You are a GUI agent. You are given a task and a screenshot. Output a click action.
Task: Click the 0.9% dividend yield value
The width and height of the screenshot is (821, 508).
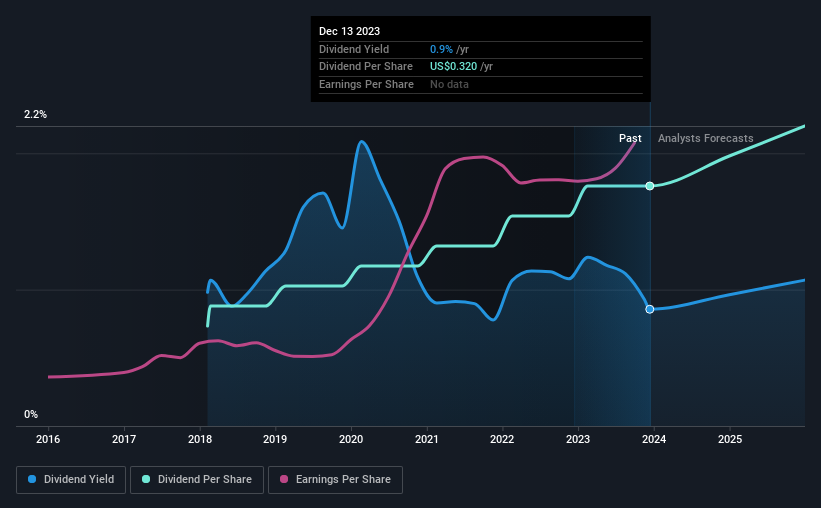coord(441,49)
